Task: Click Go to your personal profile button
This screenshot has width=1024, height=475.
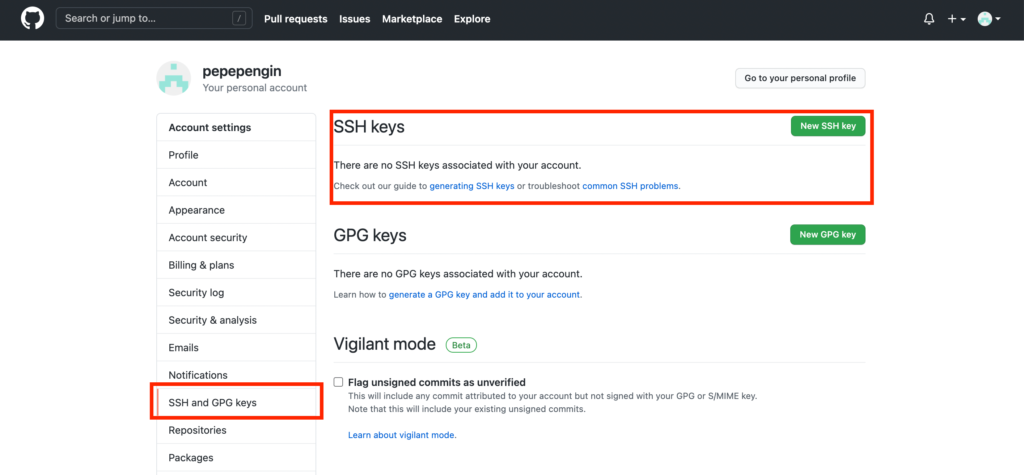Action: click(x=800, y=78)
